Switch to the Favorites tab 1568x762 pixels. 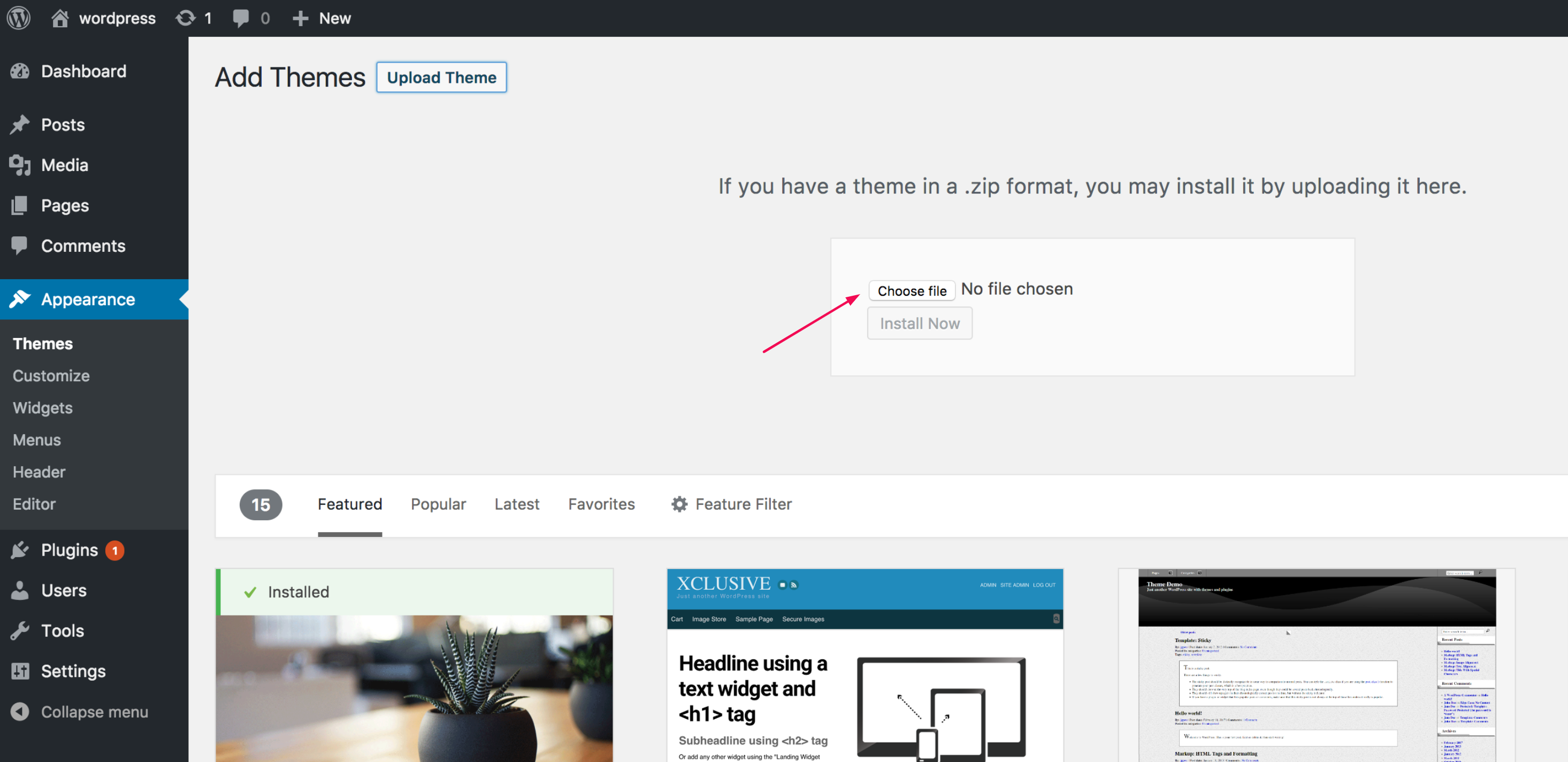point(601,504)
